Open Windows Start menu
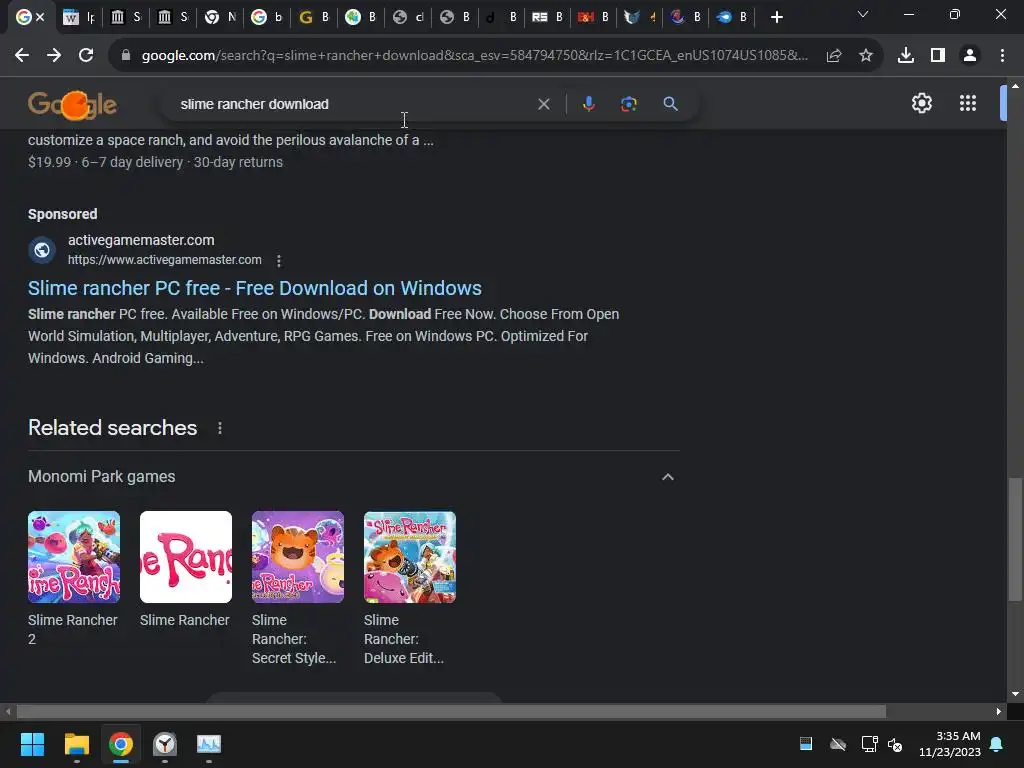 click(32, 744)
